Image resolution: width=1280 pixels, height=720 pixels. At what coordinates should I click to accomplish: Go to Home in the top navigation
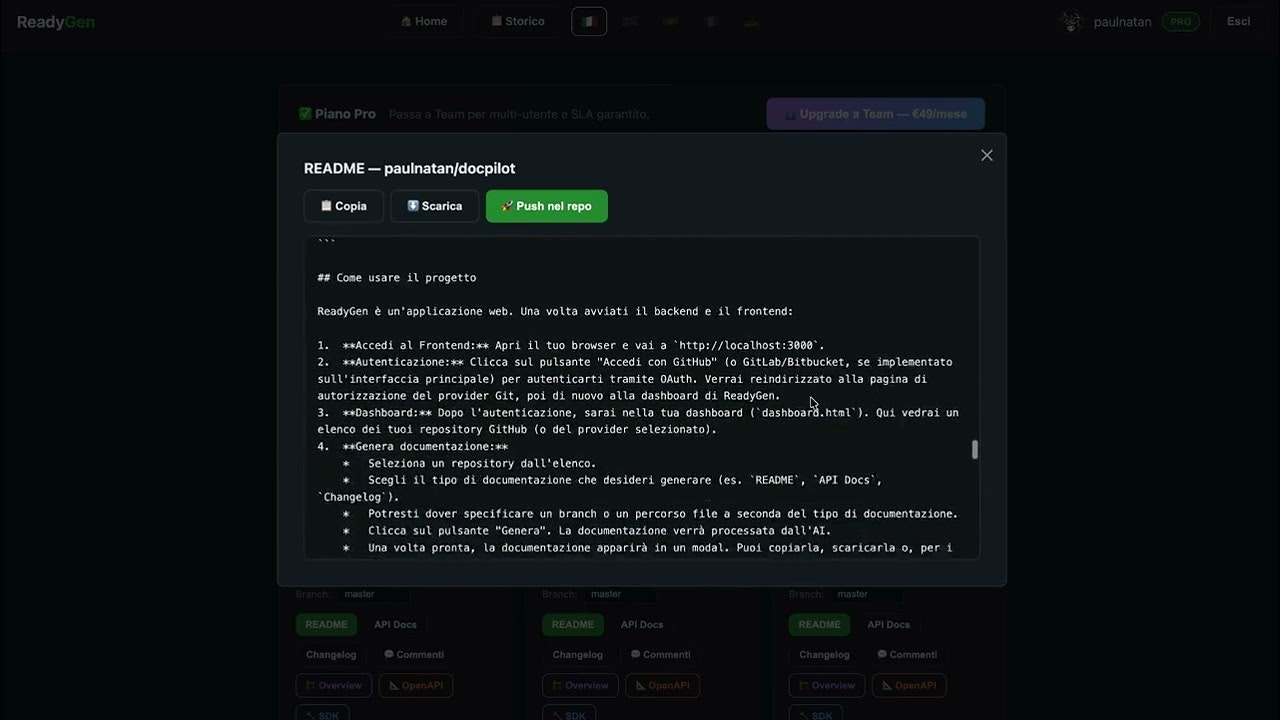point(424,21)
